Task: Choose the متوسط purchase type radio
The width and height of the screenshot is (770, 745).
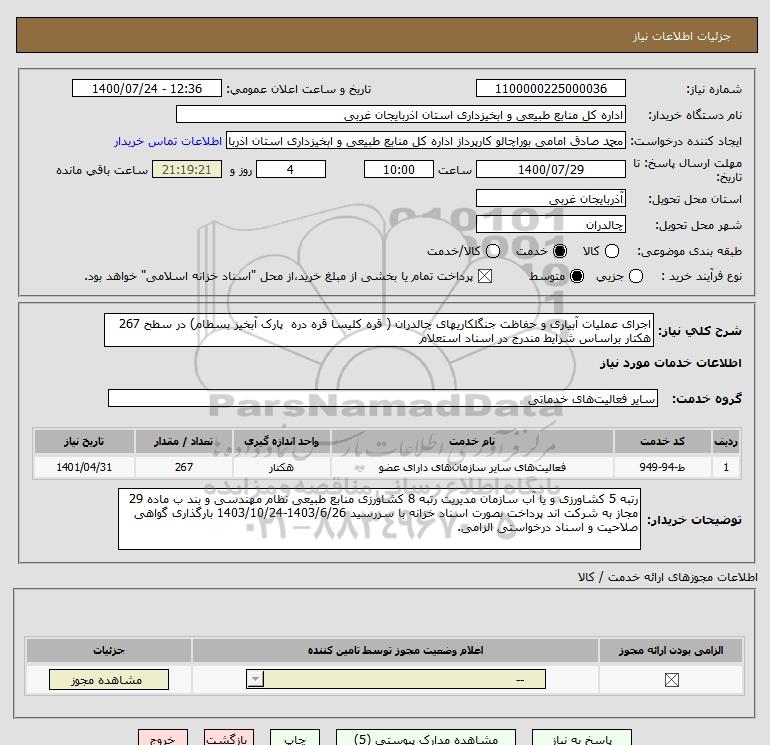Action: [577, 276]
